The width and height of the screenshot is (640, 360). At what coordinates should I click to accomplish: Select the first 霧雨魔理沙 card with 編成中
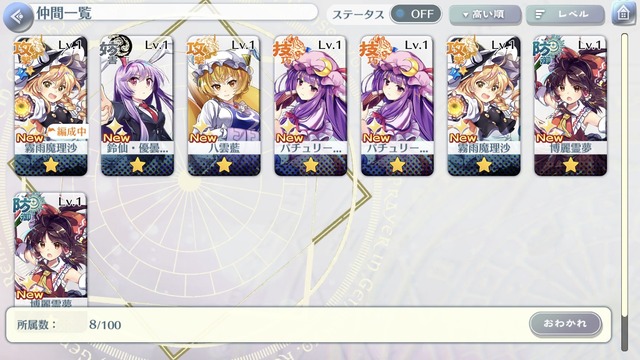(51, 106)
